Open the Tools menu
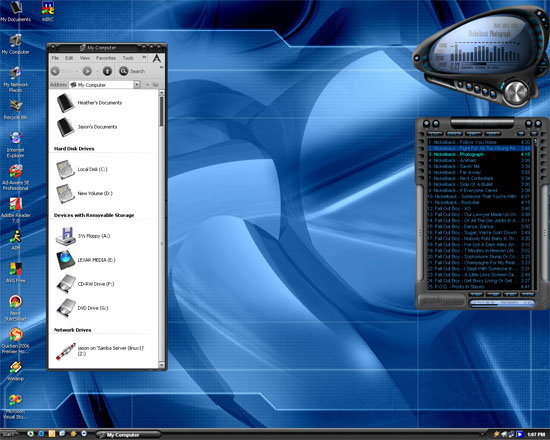 [128, 58]
